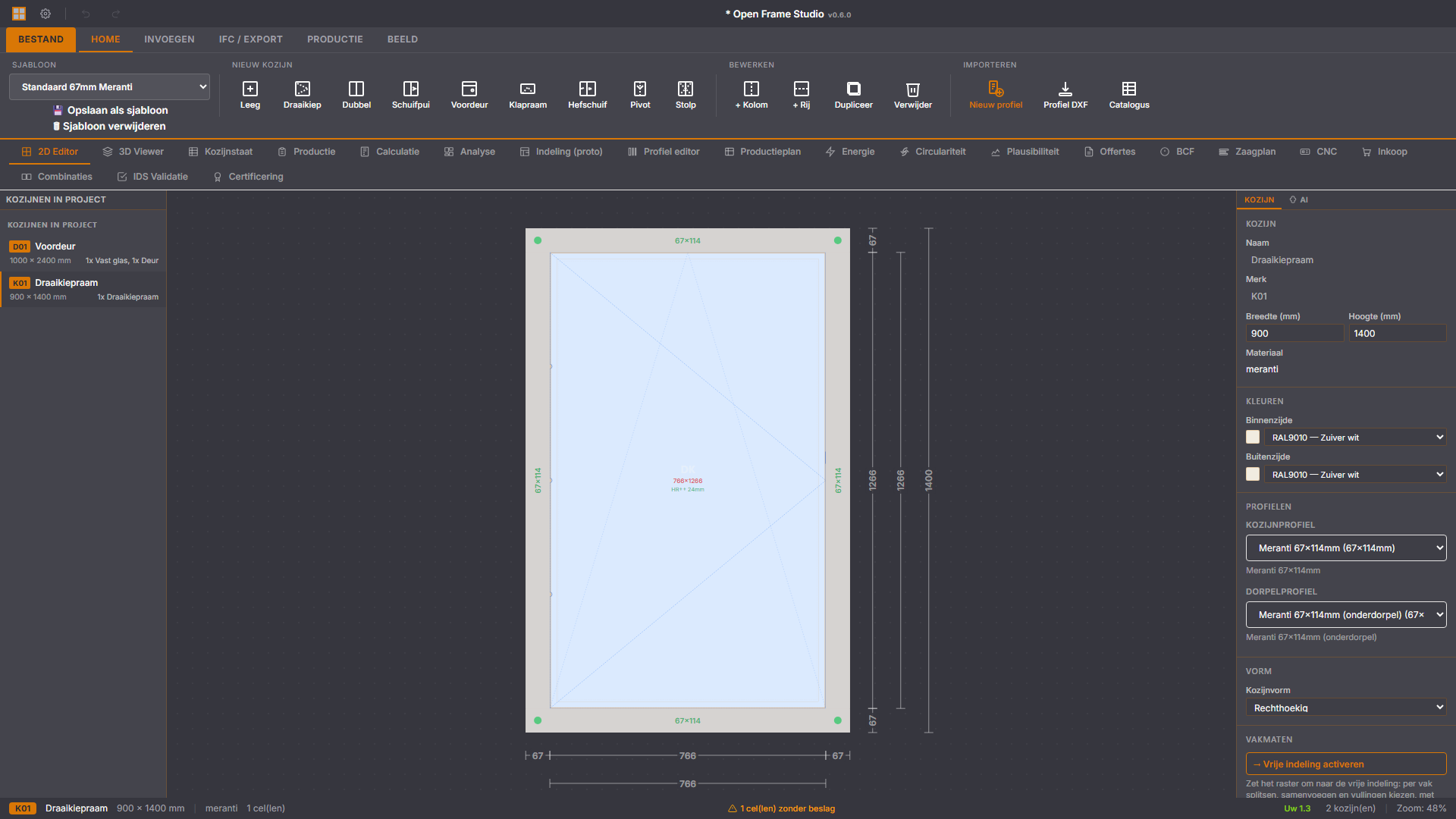Open the Sjabloon dropdown

pyautogui.click(x=109, y=87)
